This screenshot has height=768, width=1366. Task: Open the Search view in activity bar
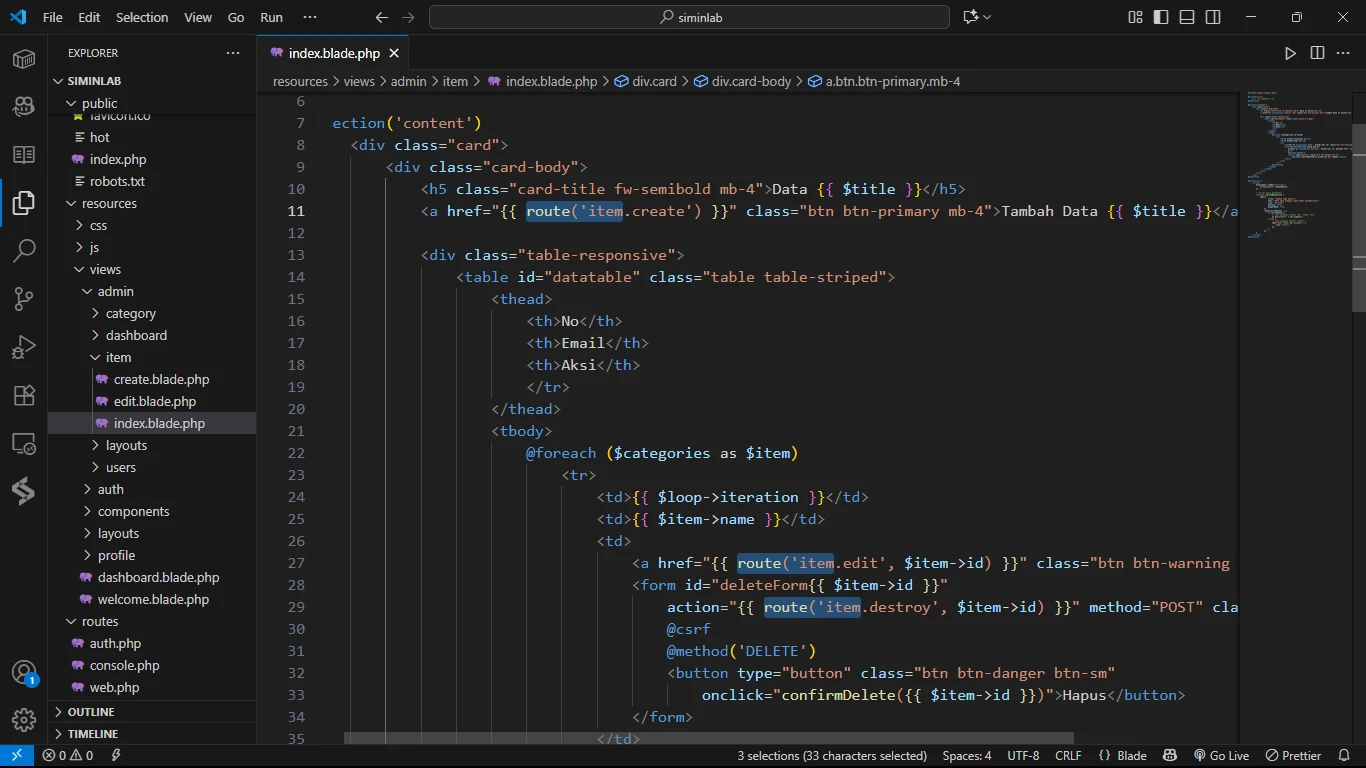(24, 250)
